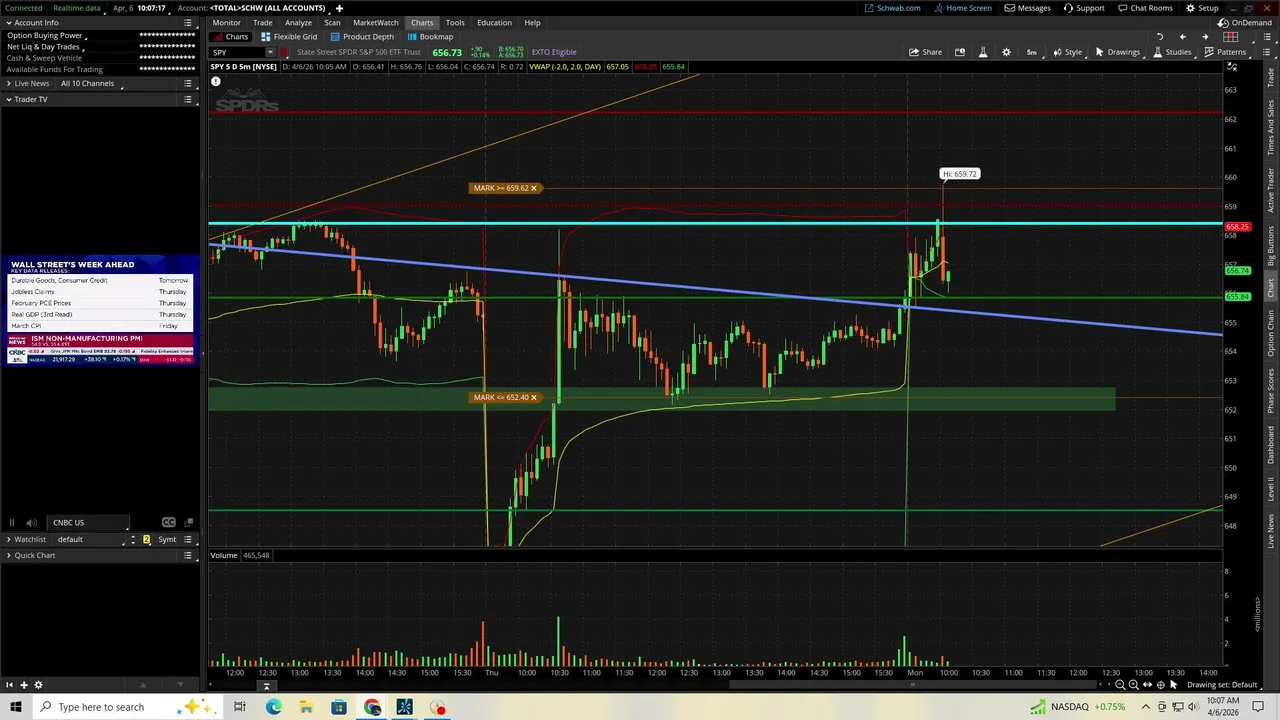1280x720 pixels.
Task: Open Setup gear menu
Action: 1202,8
